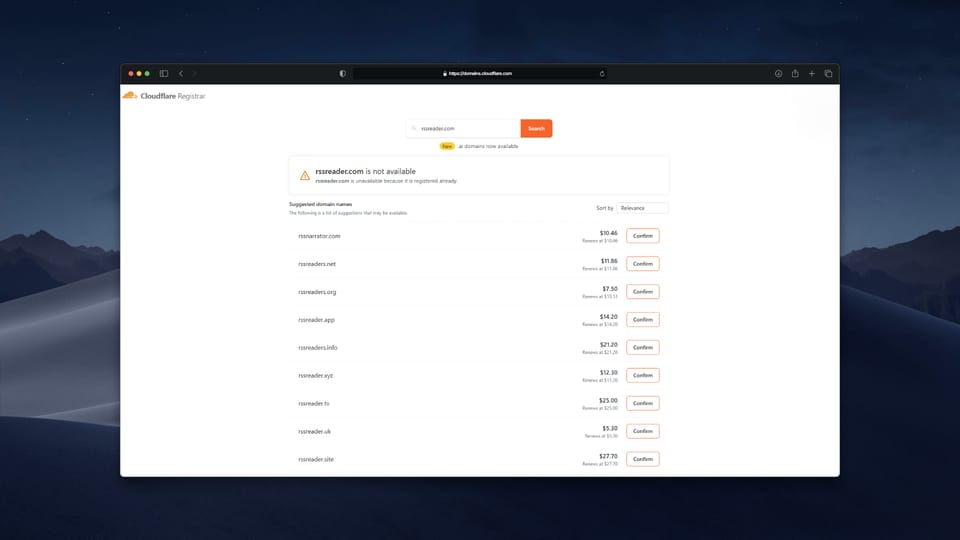Confirm the rssreader.xyz domain
The image size is (960, 540).
(643, 375)
